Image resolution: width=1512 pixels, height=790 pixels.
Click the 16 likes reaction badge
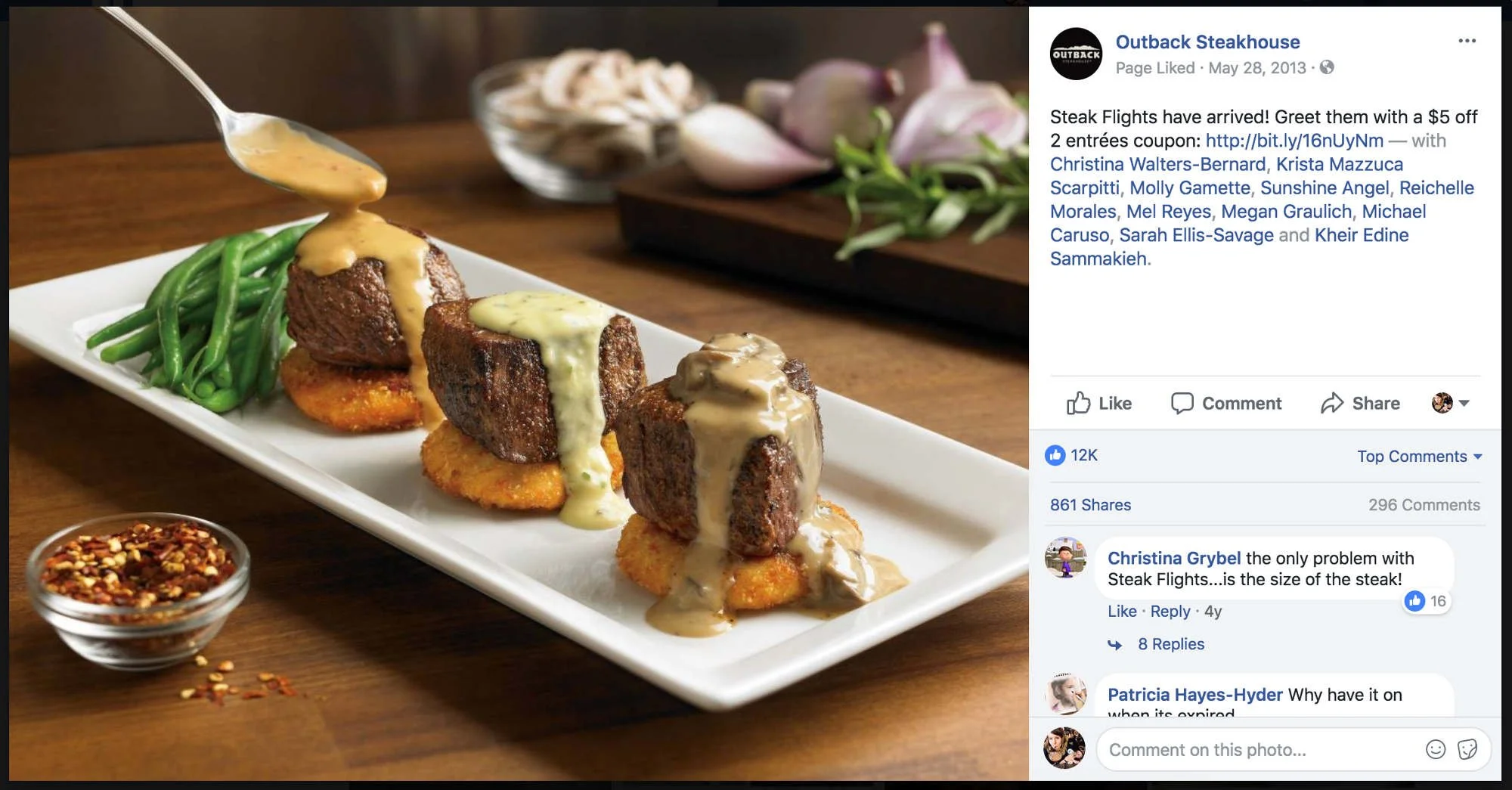[x=1426, y=601]
